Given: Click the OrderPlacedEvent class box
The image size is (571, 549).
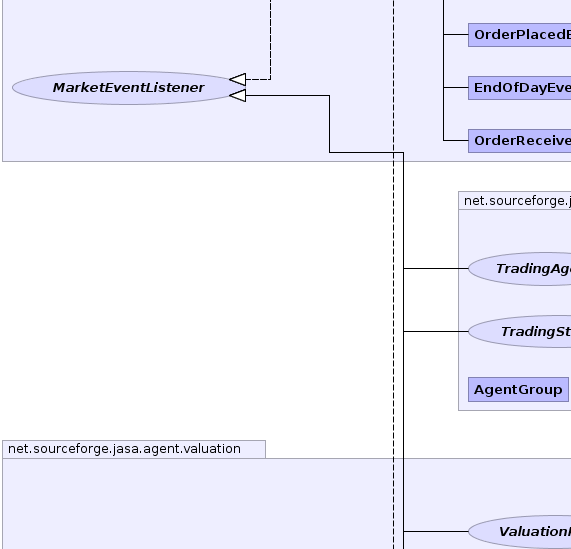Looking at the screenshot, I should [519, 35].
